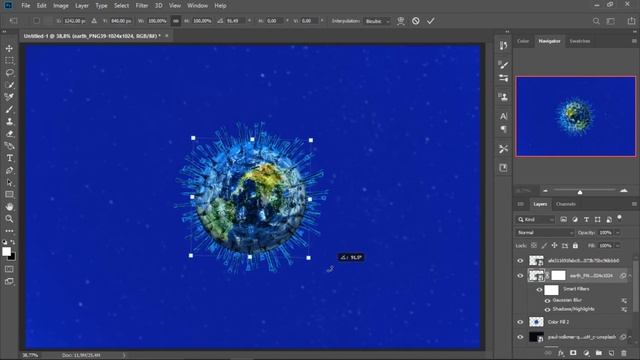Open the layer filter Kind dropdown
The image size is (640, 360).
(536, 220)
